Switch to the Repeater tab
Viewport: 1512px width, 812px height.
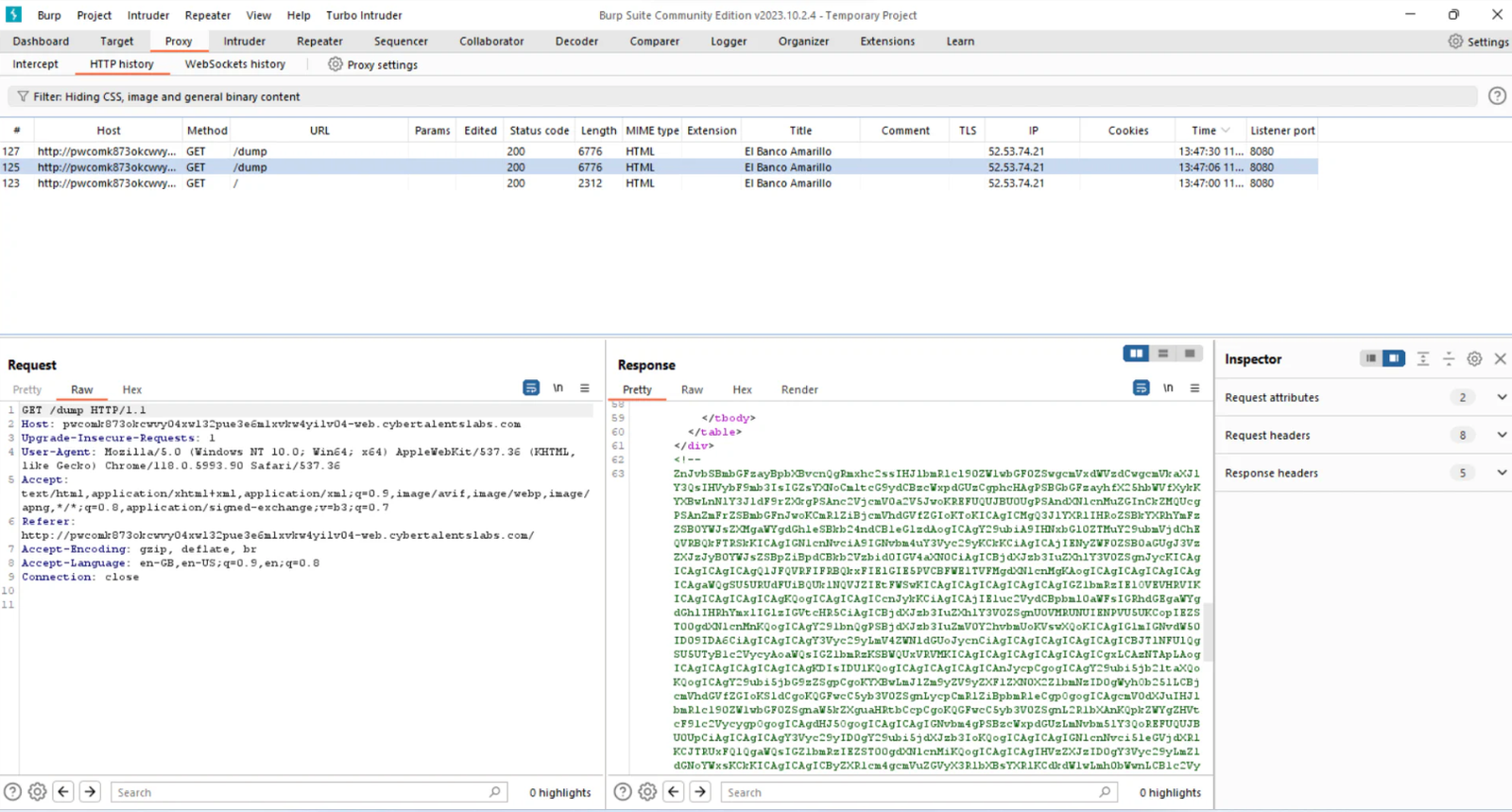[319, 42]
